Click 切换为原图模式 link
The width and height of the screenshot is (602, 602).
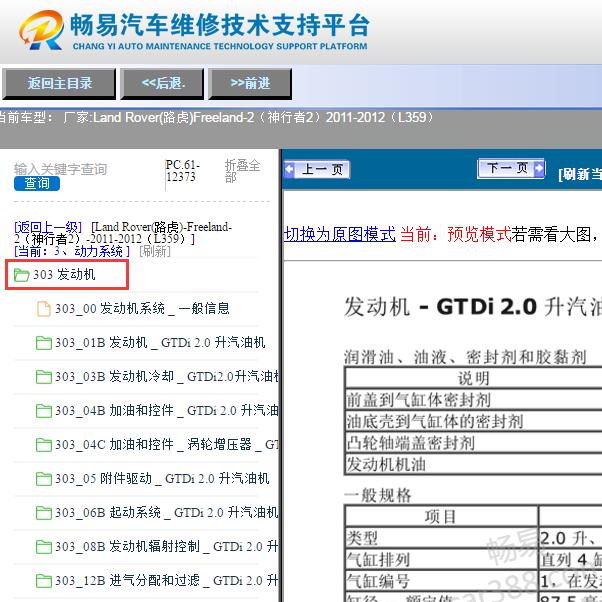[x=340, y=234]
